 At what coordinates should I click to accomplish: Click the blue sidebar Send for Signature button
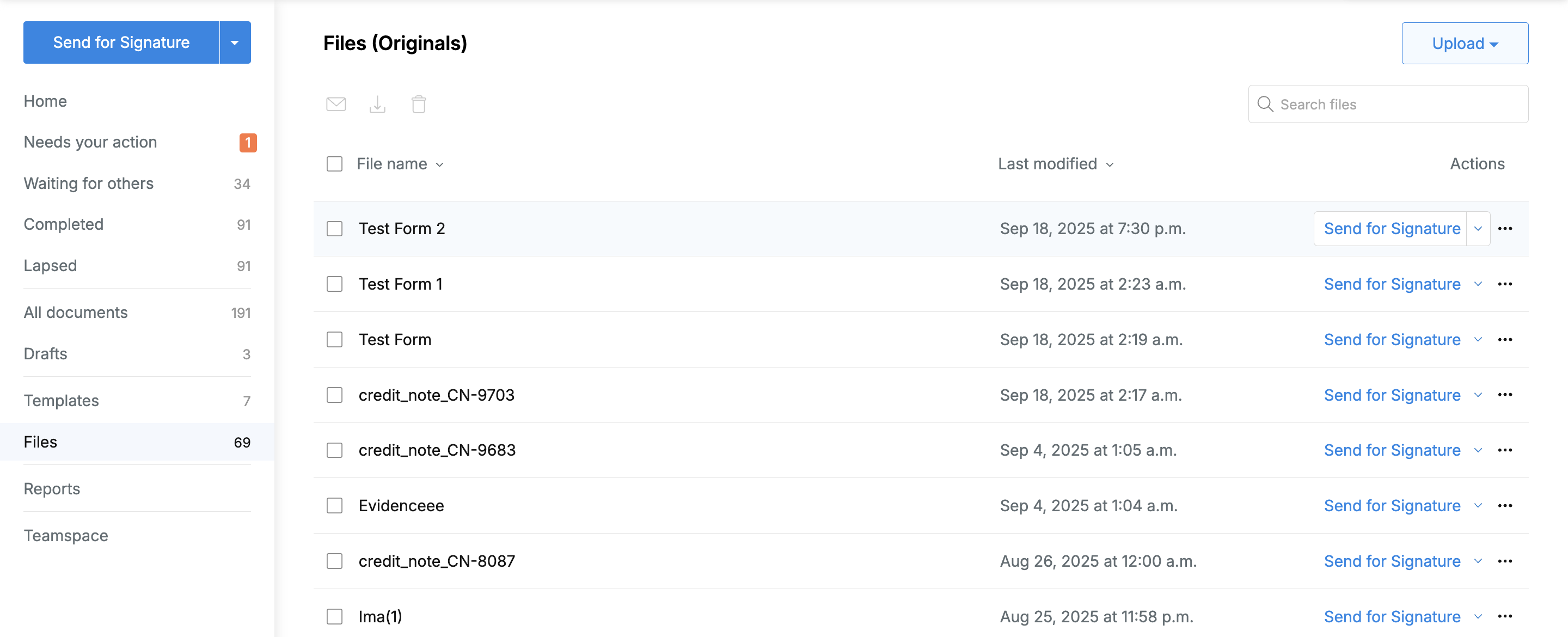121,42
